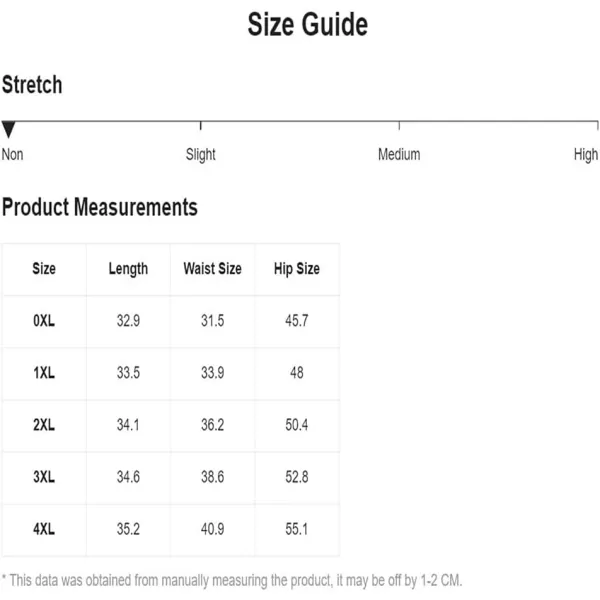
Task: Click the Size column header
Action: pos(44,269)
